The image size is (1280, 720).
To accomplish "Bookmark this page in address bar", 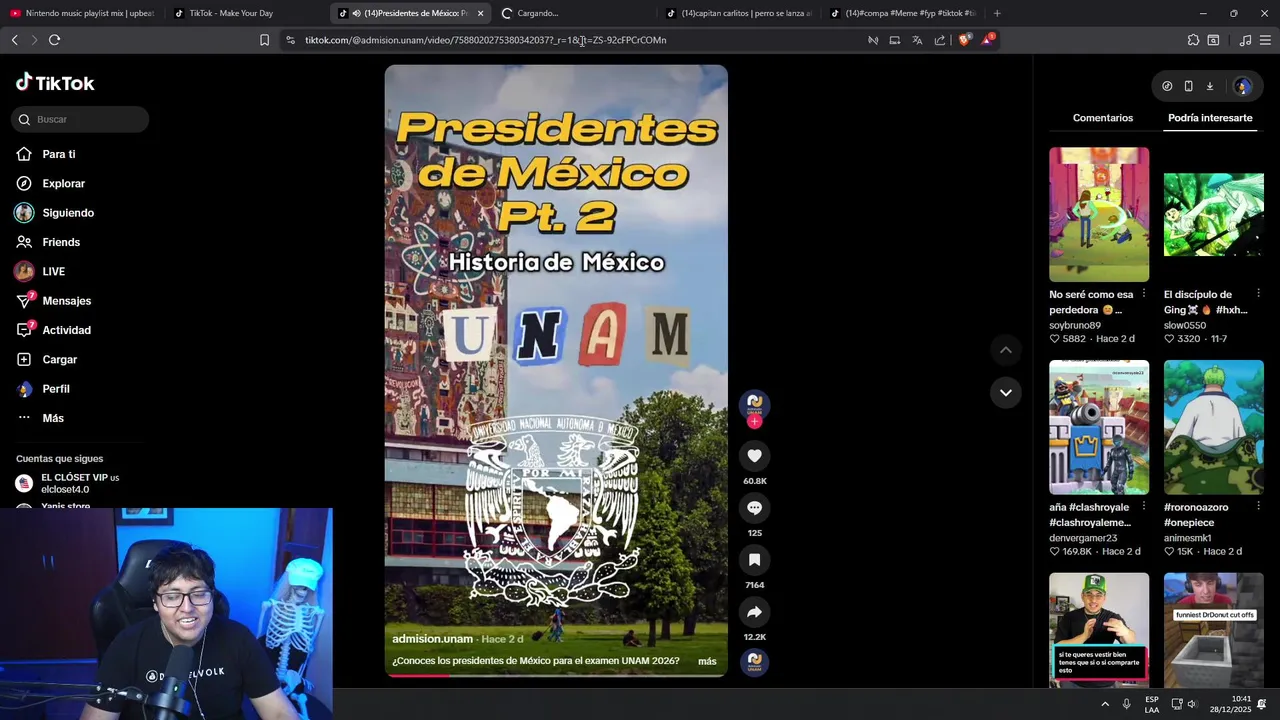I will [x=264, y=40].
